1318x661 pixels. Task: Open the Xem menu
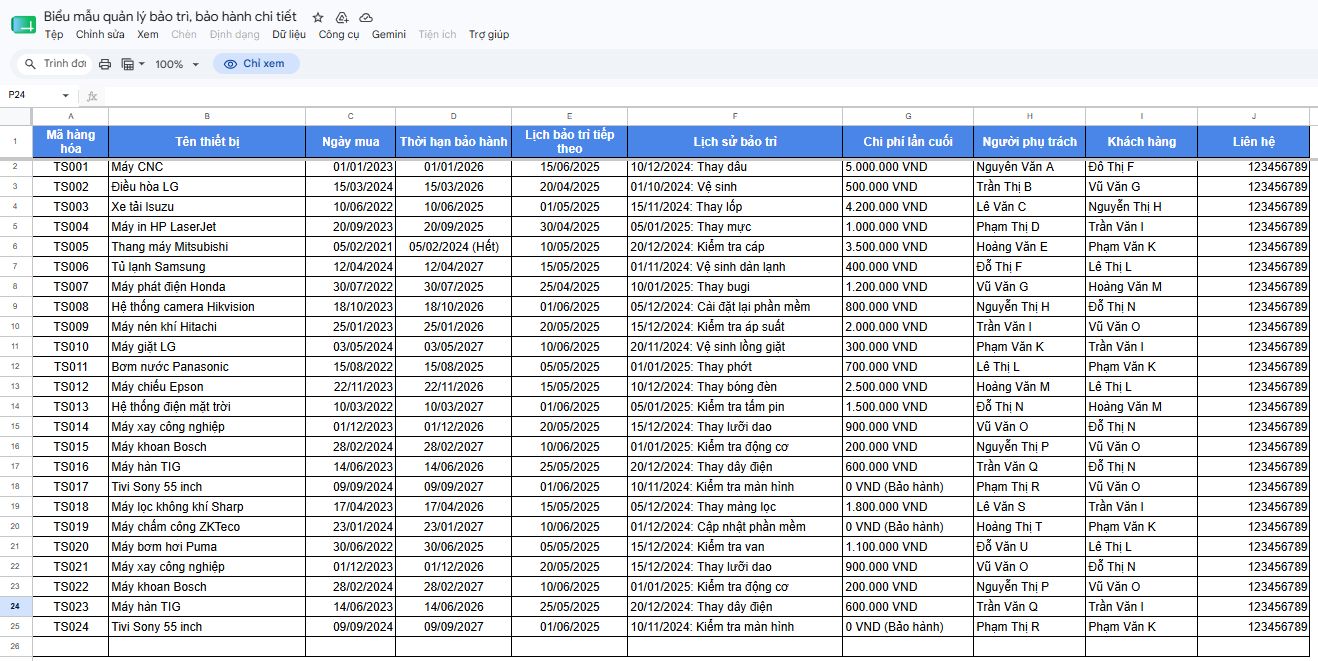(x=148, y=34)
